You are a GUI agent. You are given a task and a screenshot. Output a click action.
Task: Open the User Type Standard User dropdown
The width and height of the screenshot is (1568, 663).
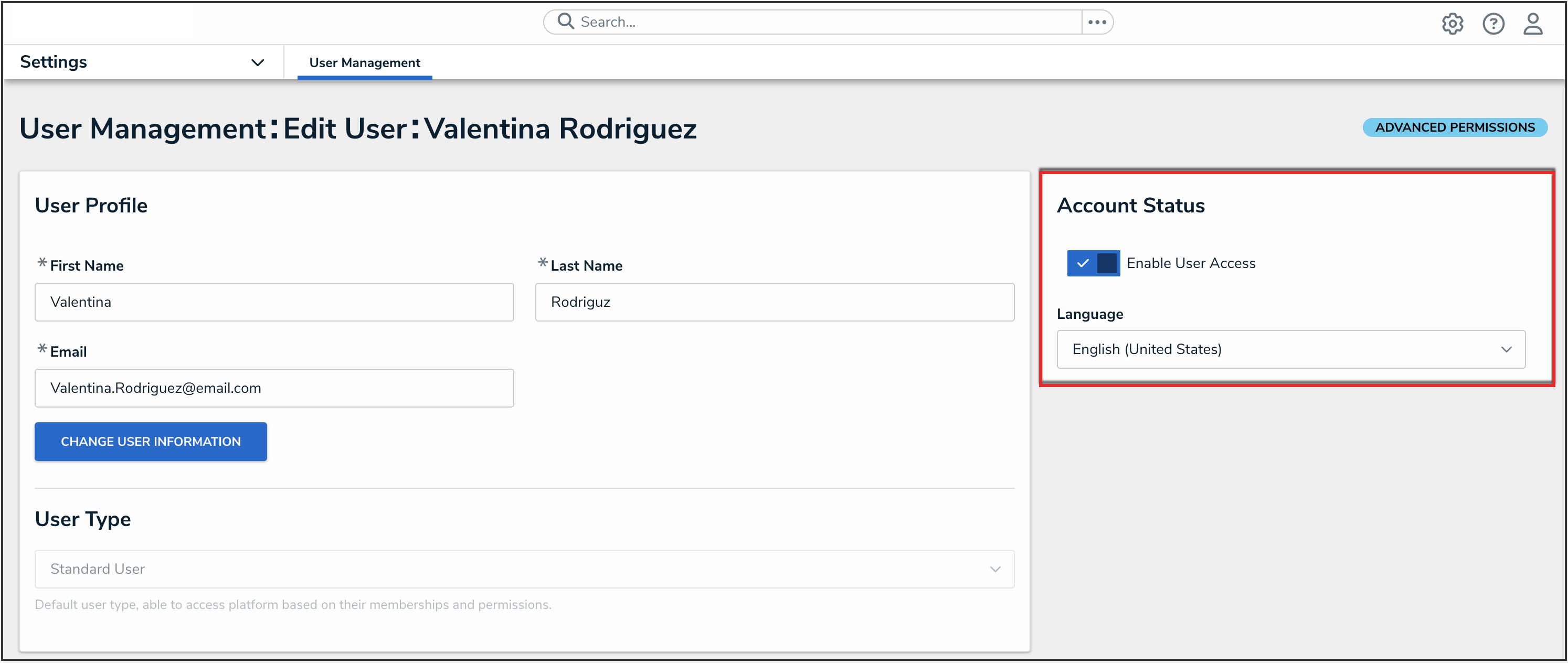tap(524, 569)
